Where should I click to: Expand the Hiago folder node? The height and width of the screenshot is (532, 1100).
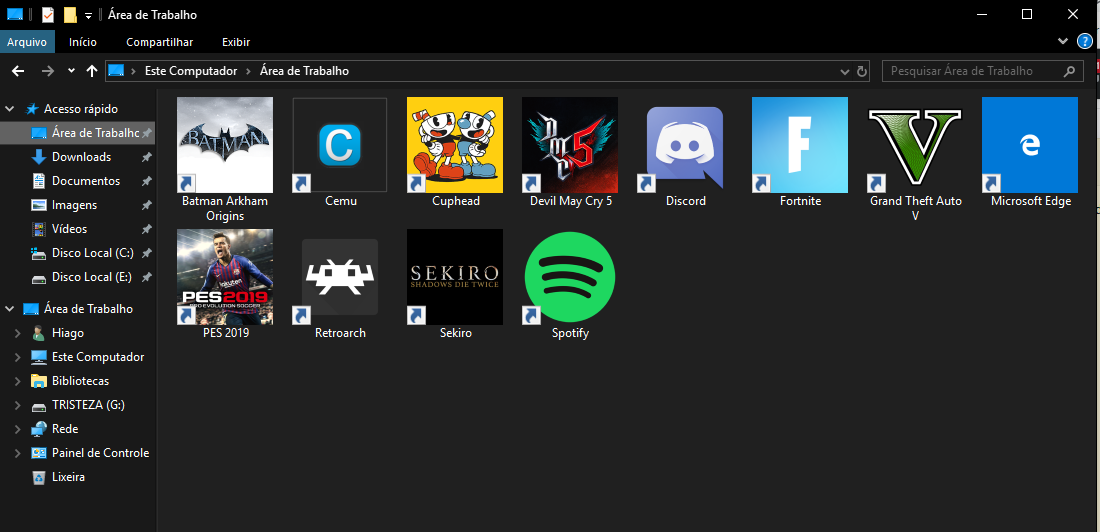(x=18, y=333)
